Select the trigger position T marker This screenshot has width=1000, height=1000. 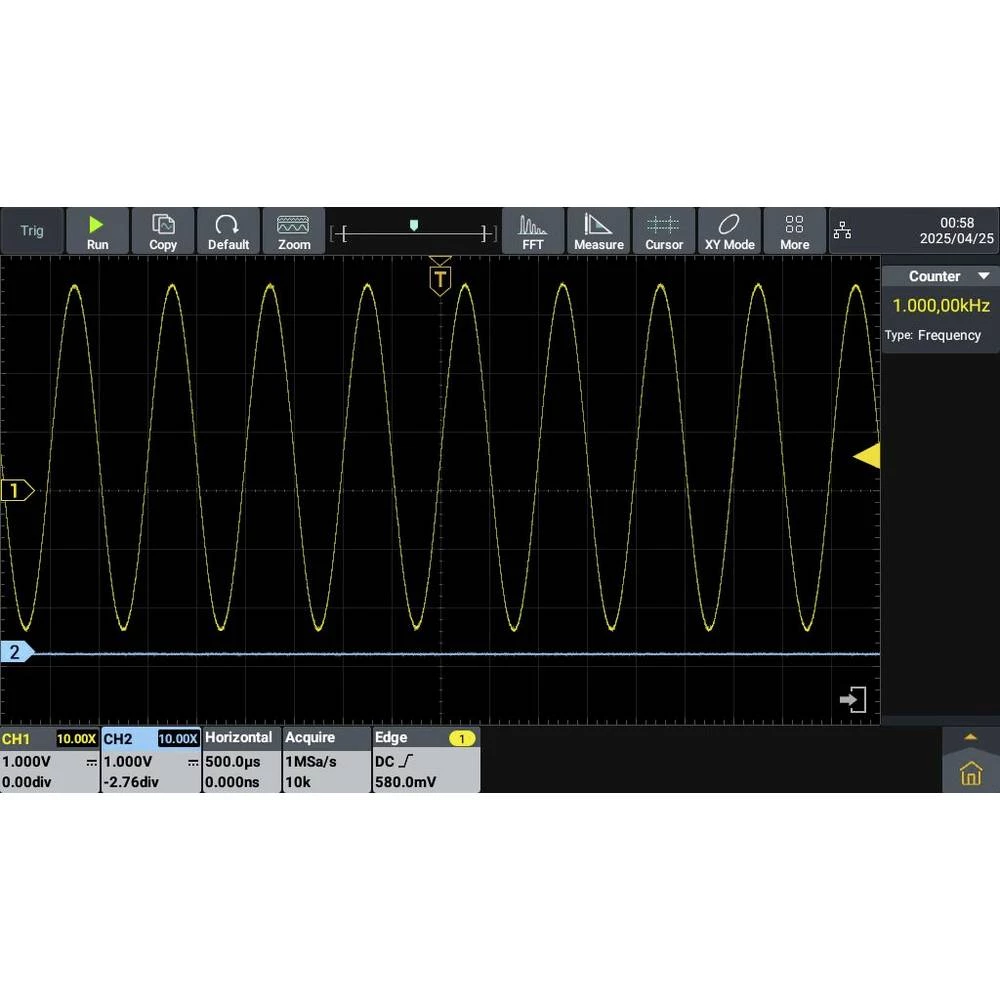point(440,277)
